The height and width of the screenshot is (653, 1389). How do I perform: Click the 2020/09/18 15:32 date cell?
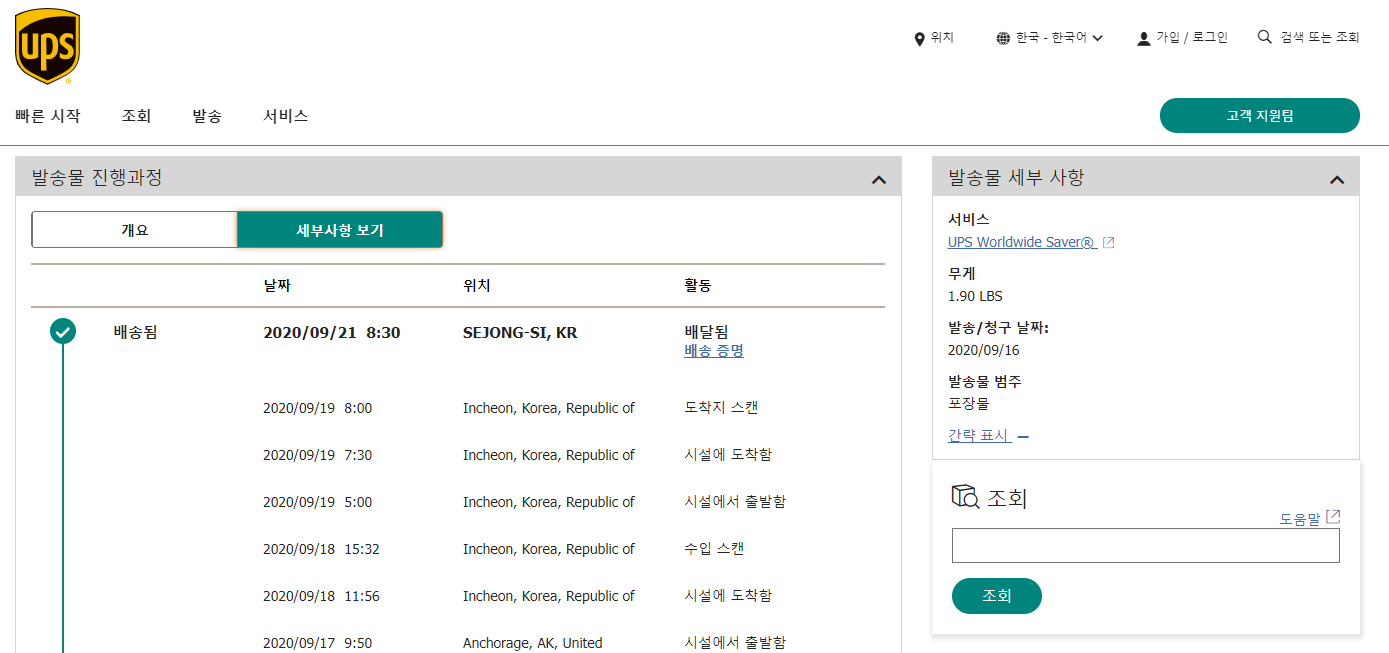[x=321, y=549]
